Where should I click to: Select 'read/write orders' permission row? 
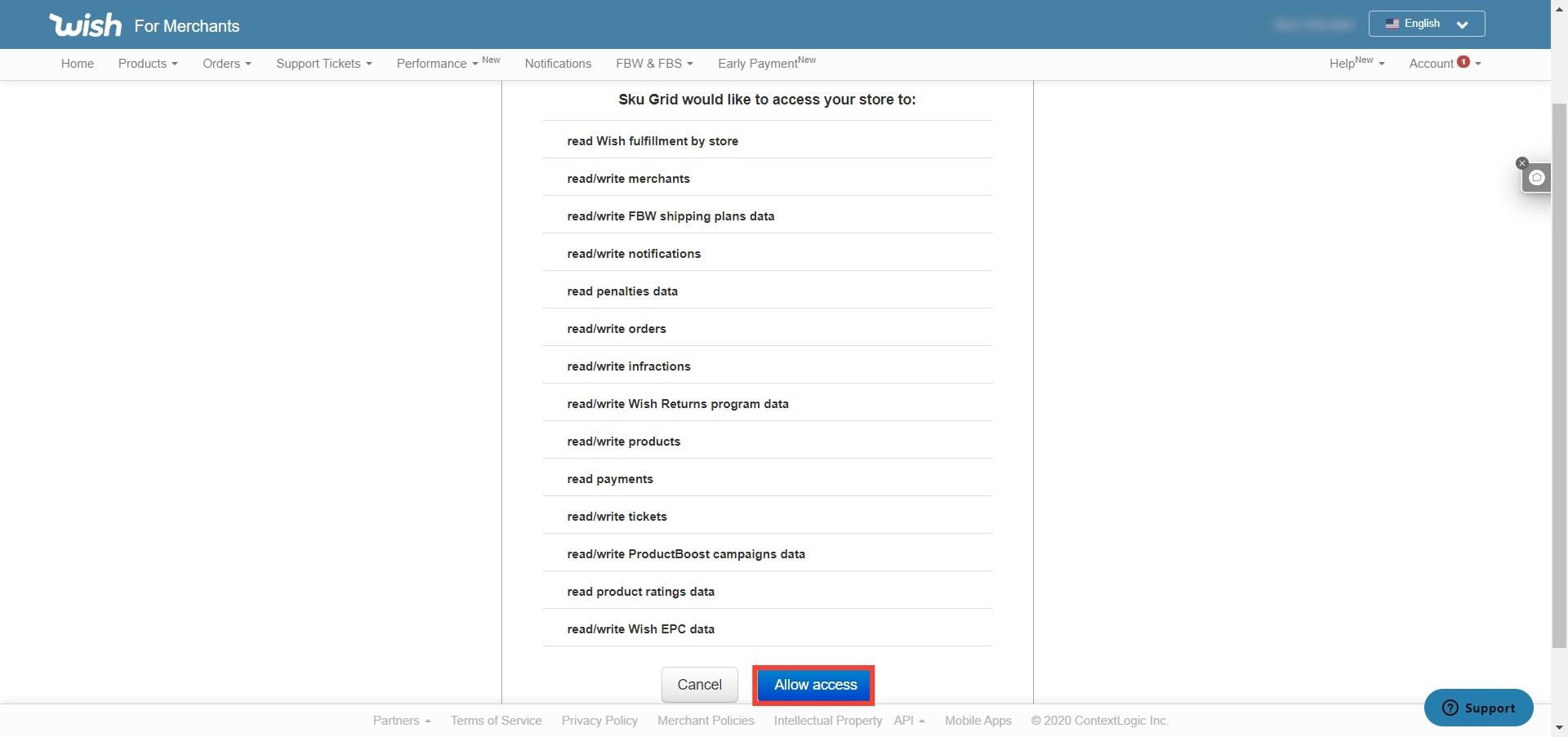767,329
